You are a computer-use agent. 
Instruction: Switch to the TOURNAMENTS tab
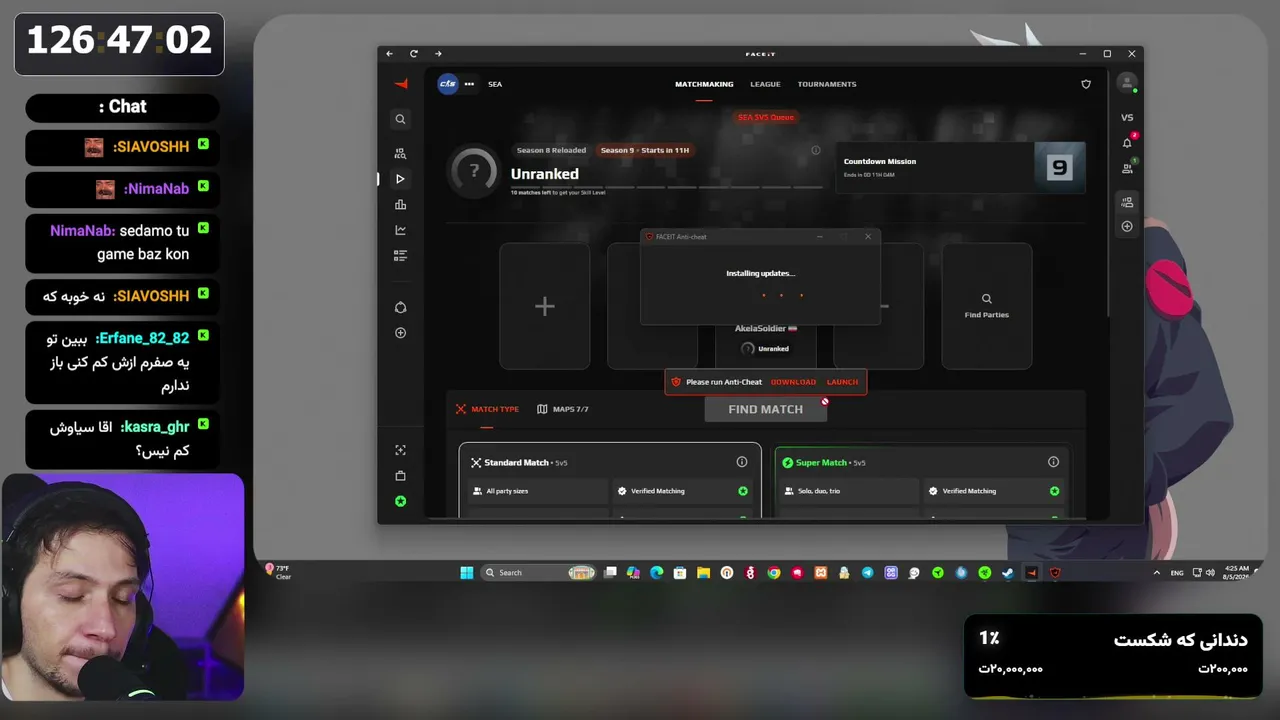827,84
